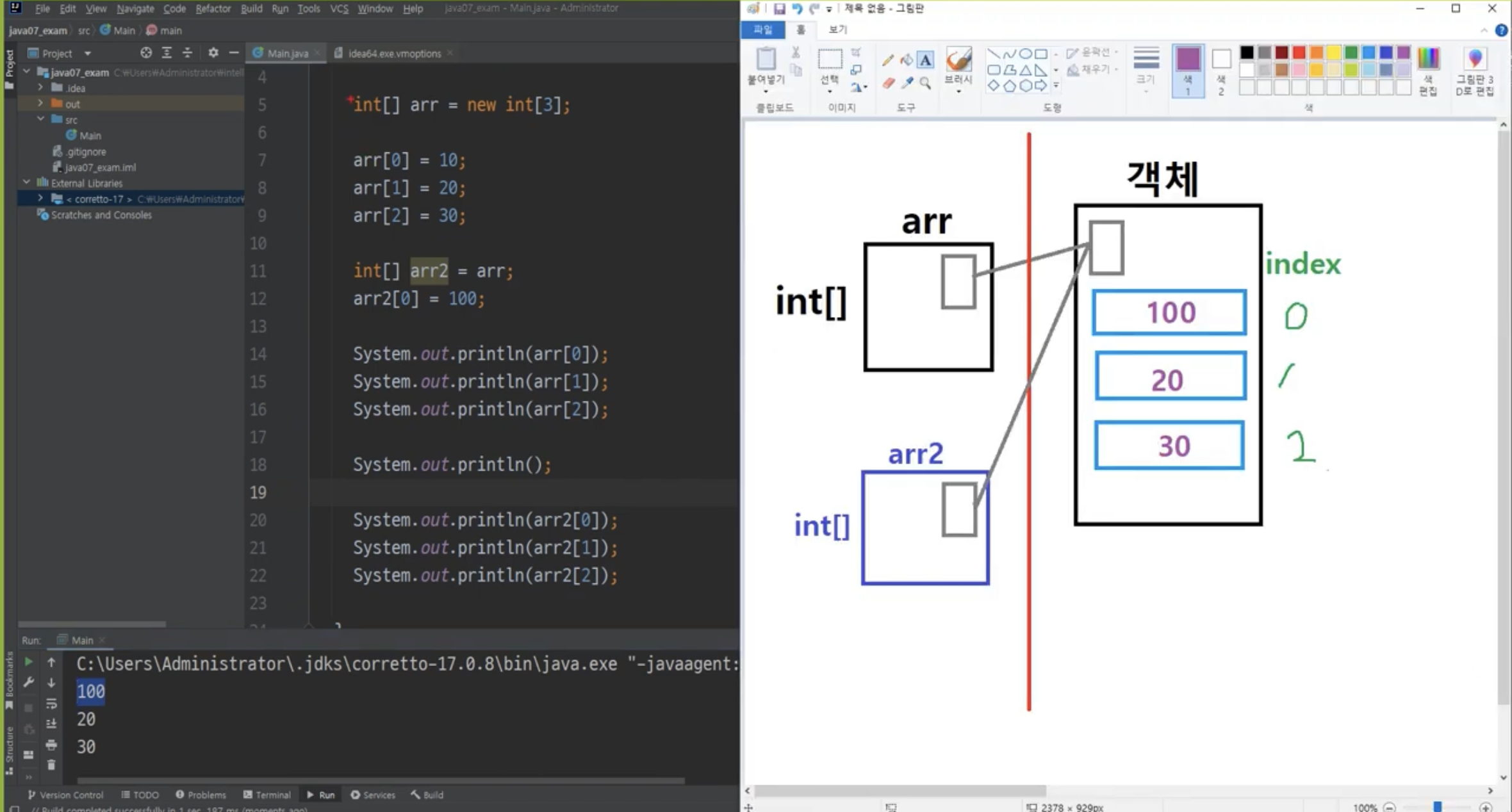
Task: Open the Brushes dropdown in Paint
Action: [x=958, y=91]
